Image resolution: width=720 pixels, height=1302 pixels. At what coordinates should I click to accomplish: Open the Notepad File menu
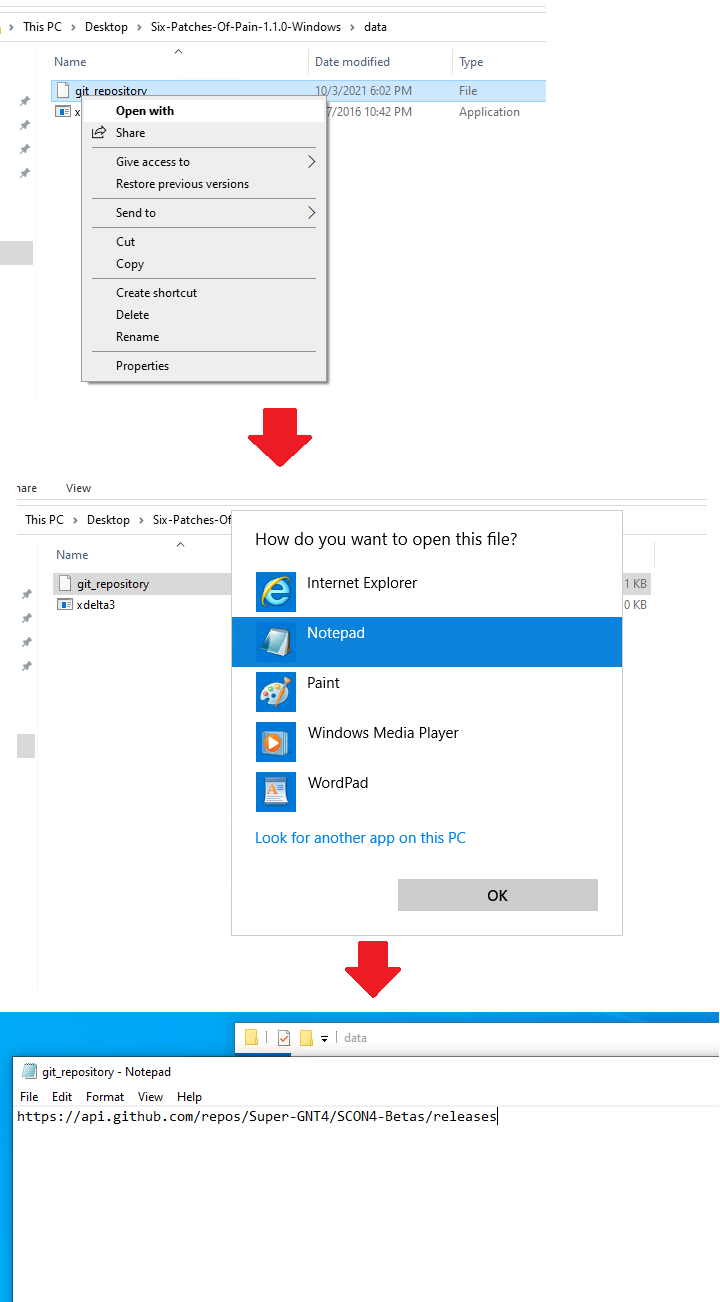[x=29, y=1097]
